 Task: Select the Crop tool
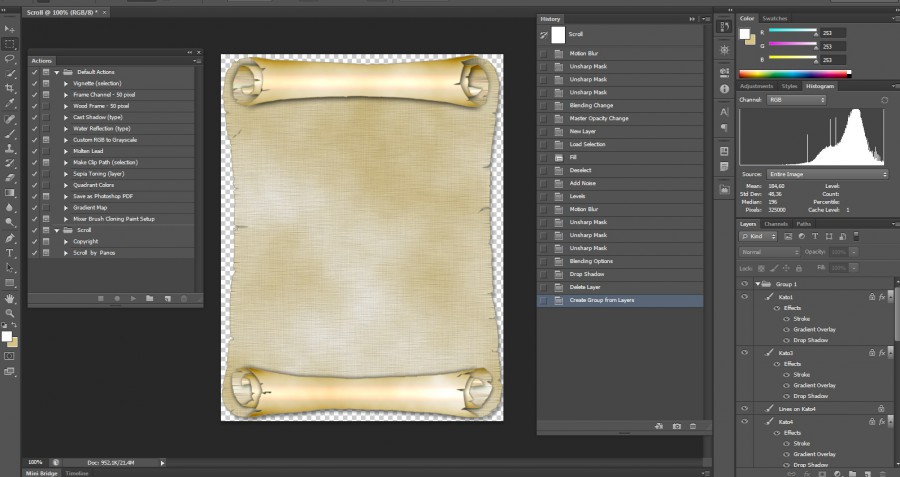[10, 88]
